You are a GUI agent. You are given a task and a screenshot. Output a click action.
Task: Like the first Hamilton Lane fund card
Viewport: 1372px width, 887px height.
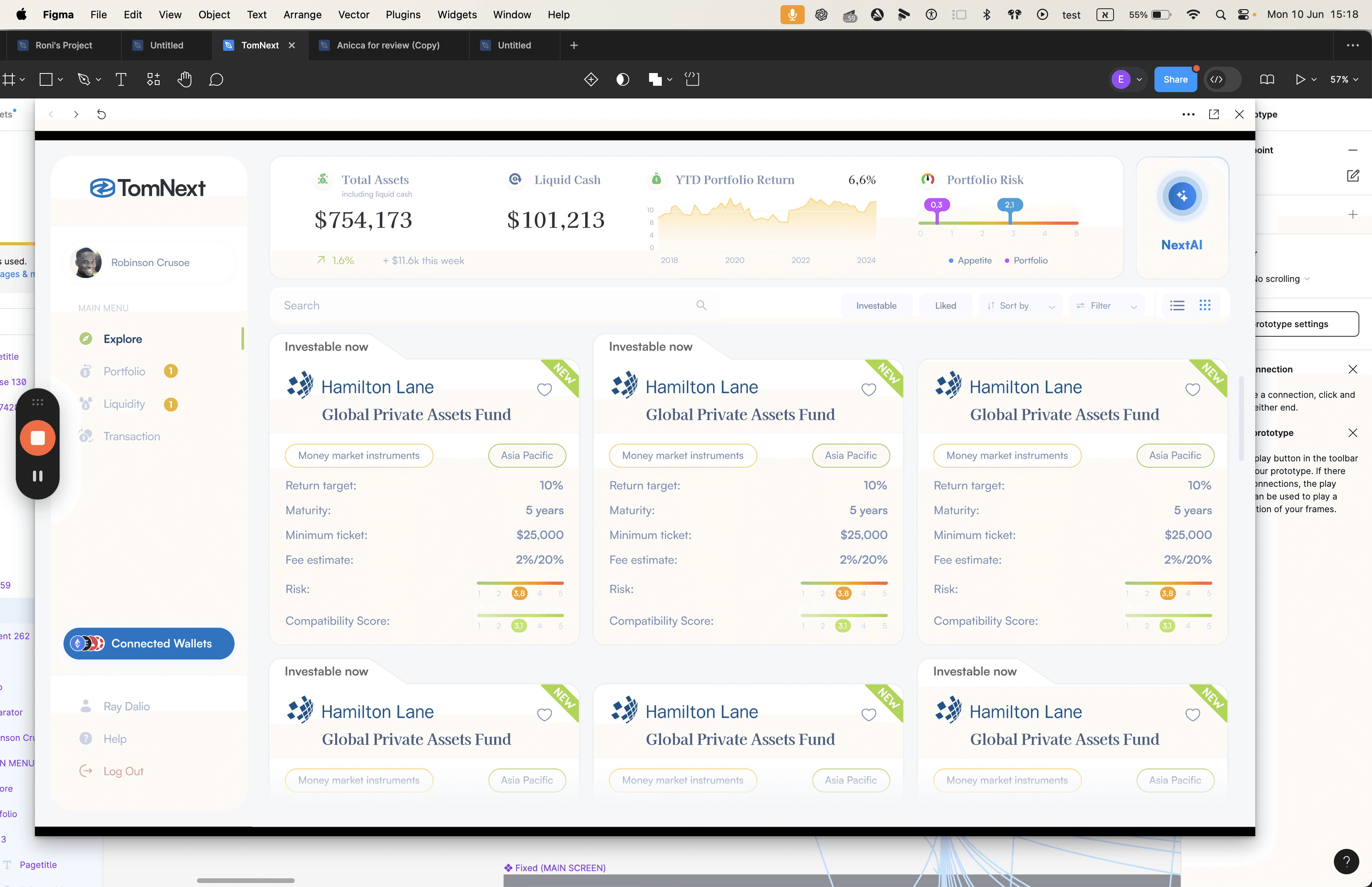(545, 390)
